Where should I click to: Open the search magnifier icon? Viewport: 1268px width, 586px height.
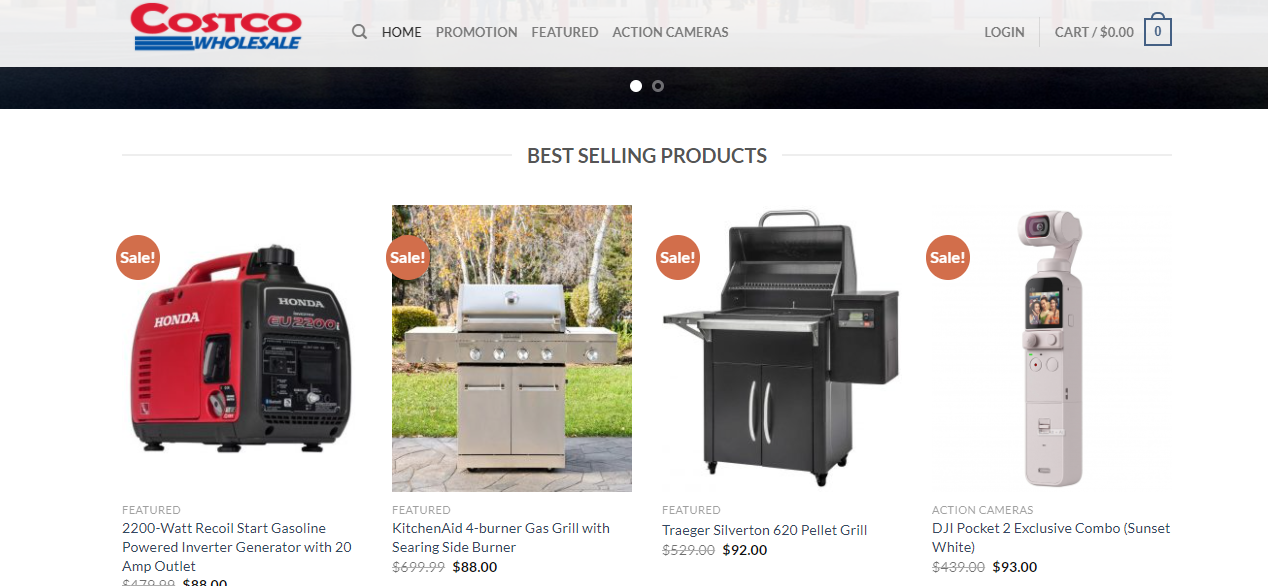point(360,32)
